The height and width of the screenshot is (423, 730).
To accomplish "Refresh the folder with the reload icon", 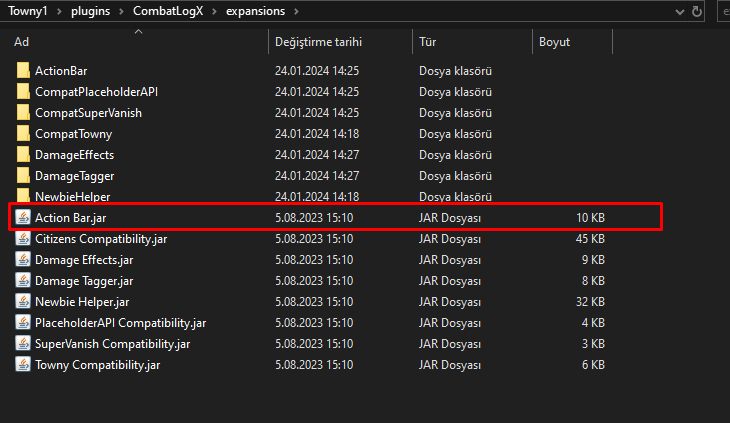I will [696, 11].
